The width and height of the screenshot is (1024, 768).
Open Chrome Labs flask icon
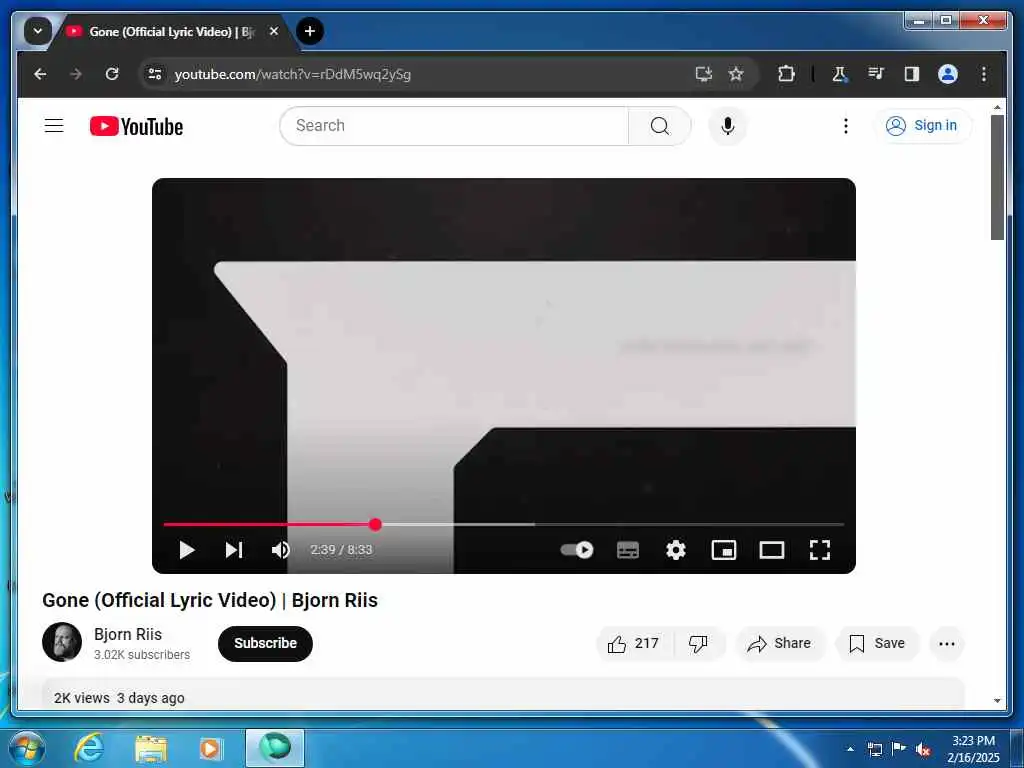tap(840, 74)
